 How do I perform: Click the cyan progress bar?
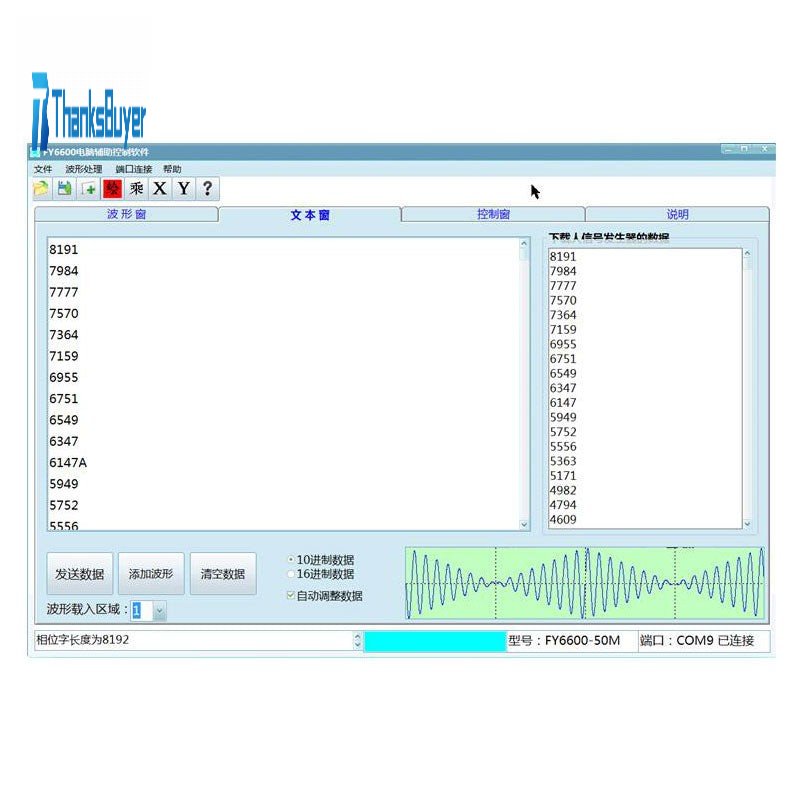pyautogui.click(x=435, y=641)
